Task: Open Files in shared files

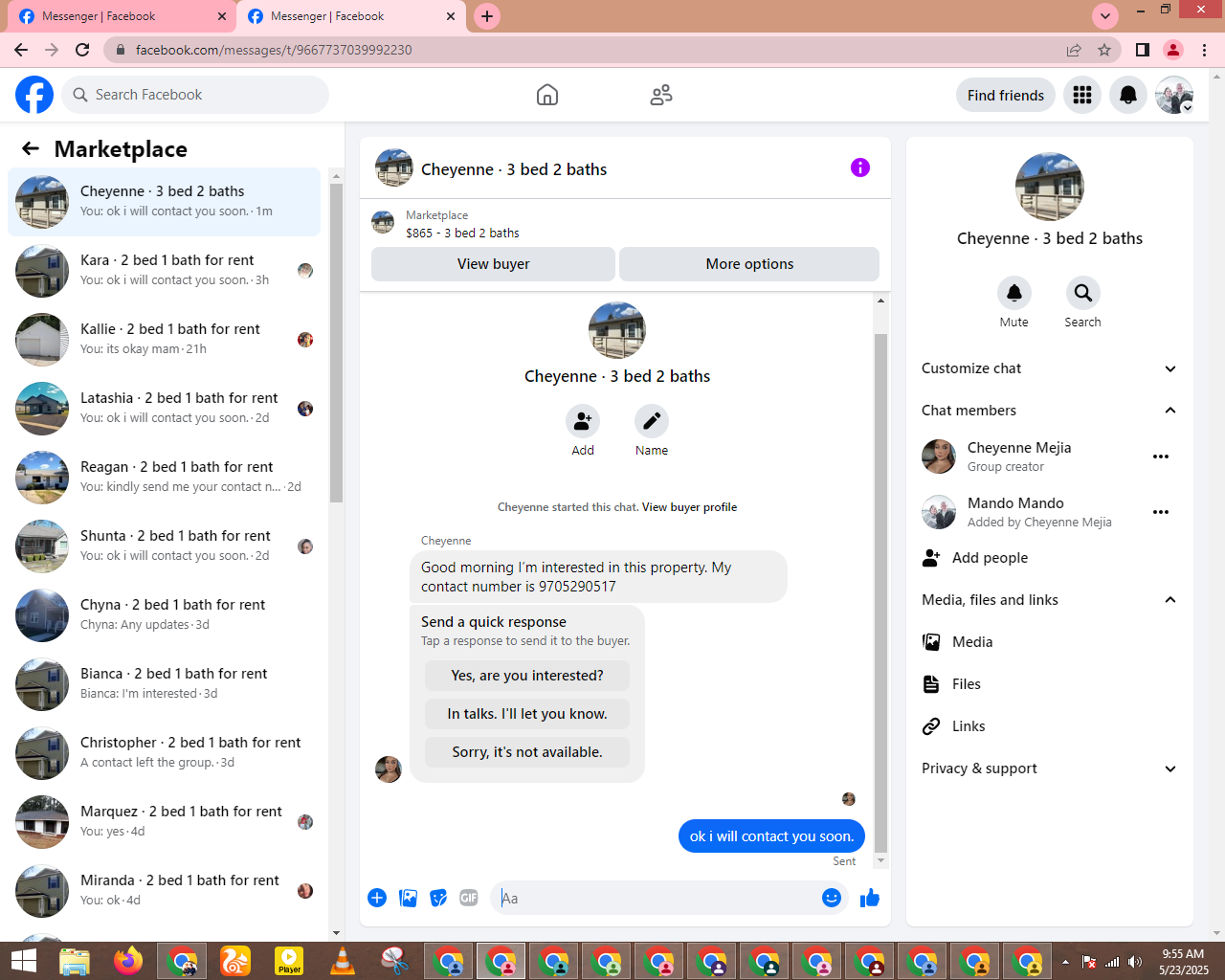Action: 1049,684
